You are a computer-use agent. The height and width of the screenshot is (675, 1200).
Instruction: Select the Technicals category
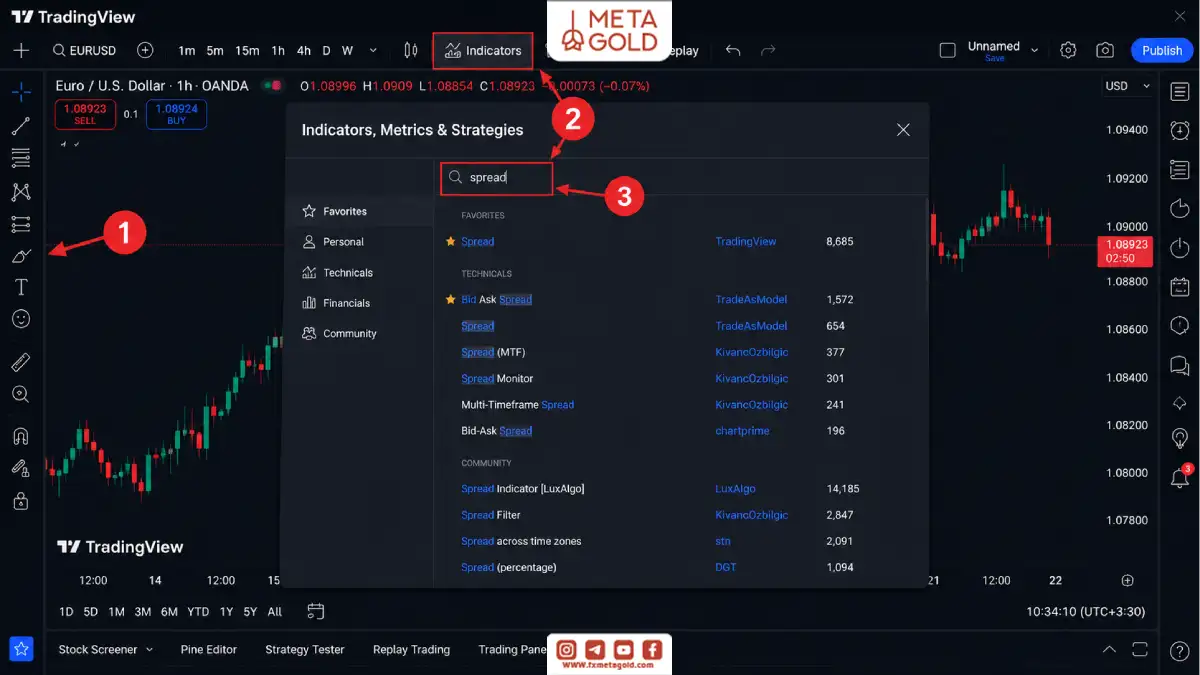click(358, 272)
